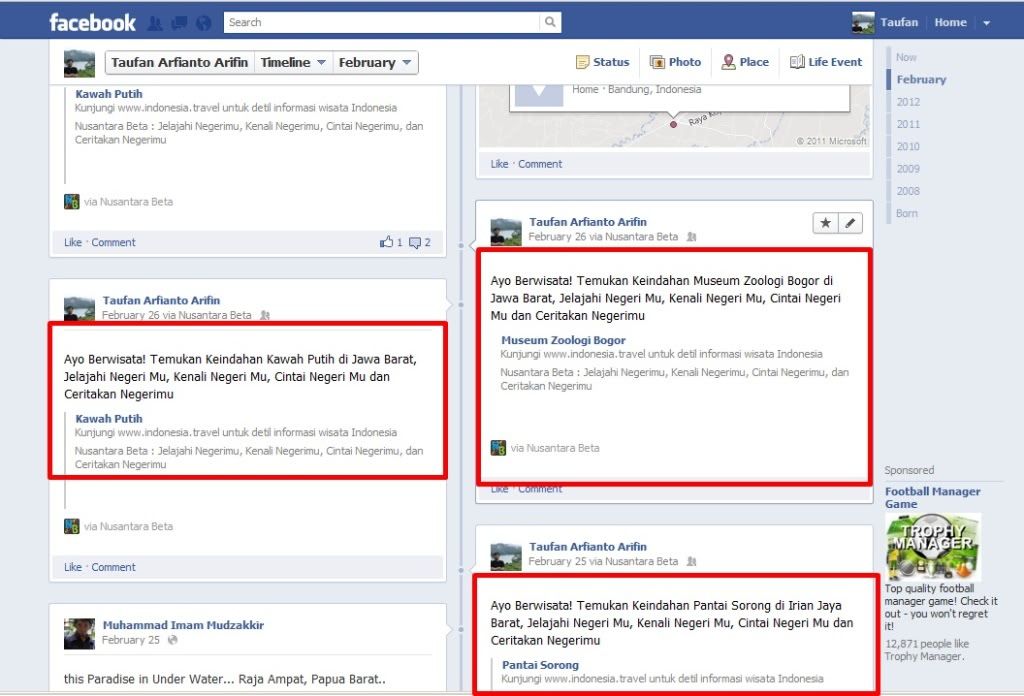
Task: Jump to Born in the timeline navigator
Action: point(906,214)
